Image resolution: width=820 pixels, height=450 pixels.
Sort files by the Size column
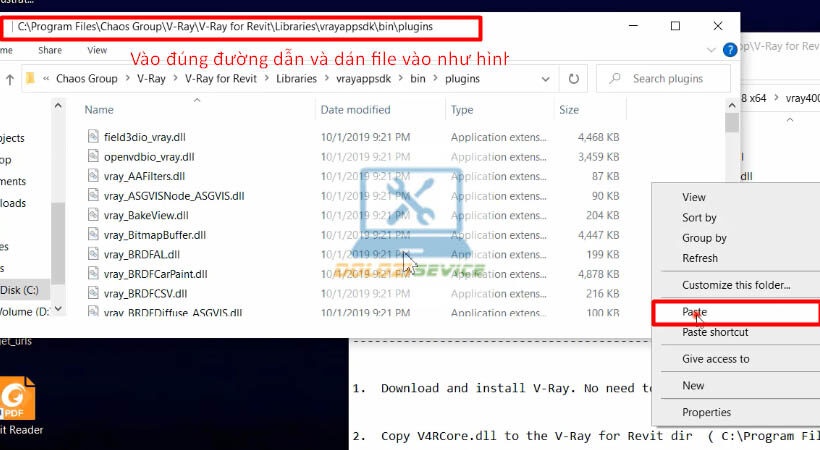tap(568, 110)
